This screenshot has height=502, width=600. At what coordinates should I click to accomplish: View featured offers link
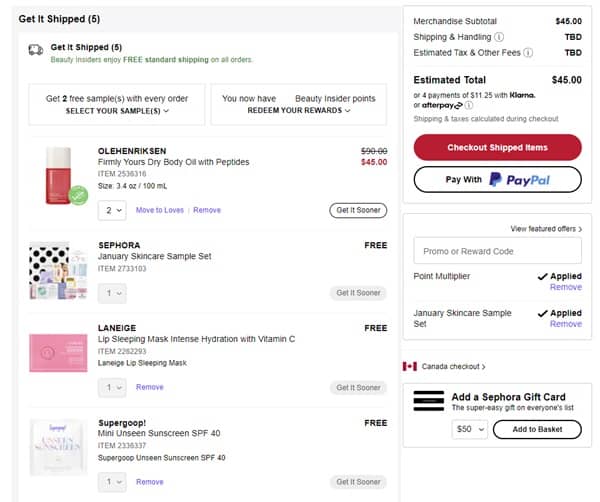pyautogui.click(x=545, y=229)
